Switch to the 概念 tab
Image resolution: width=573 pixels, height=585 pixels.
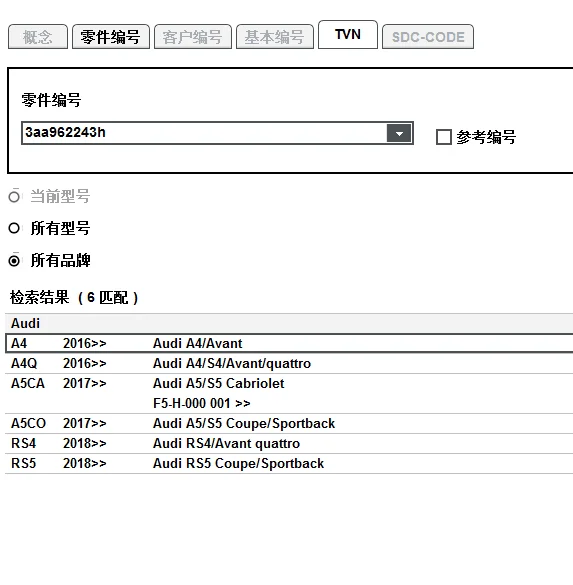pyautogui.click(x=38, y=37)
